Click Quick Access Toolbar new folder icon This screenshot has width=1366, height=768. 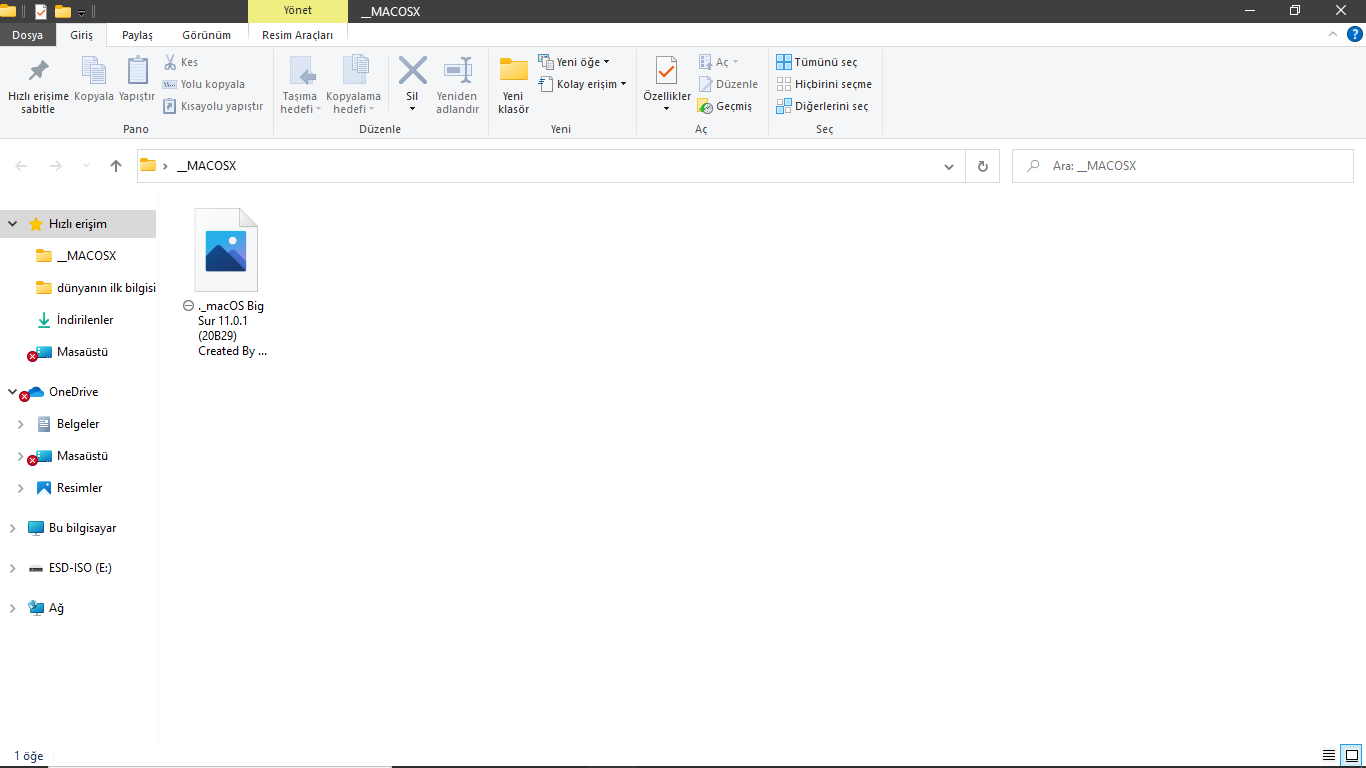(x=63, y=12)
